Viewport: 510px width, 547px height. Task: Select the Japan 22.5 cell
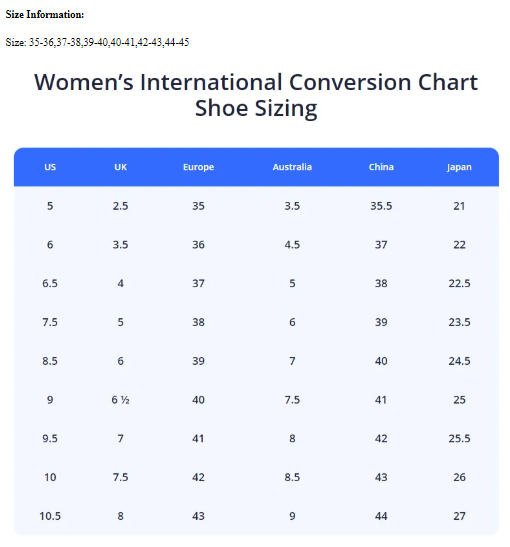[459, 283]
